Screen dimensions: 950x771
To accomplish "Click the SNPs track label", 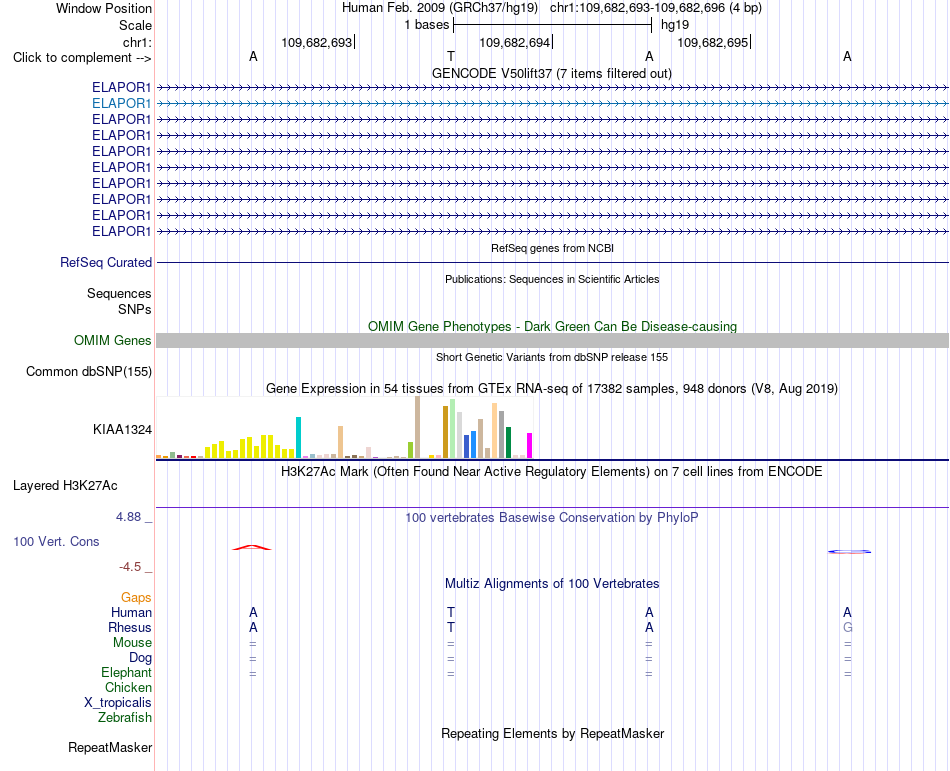I will pos(135,309).
